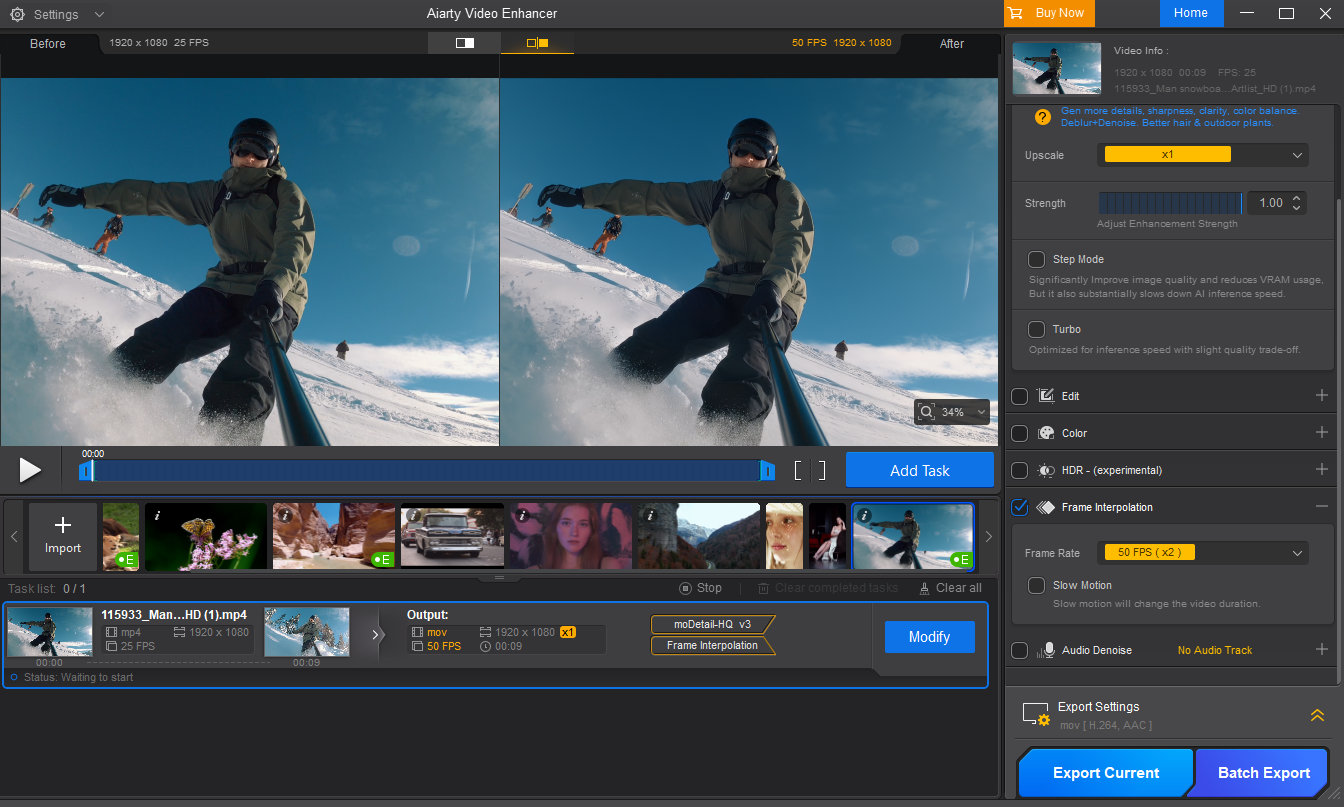Select the split-view compare mode icon
Image resolution: width=1344 pixels, height=807 pixels.
(464, 43)
